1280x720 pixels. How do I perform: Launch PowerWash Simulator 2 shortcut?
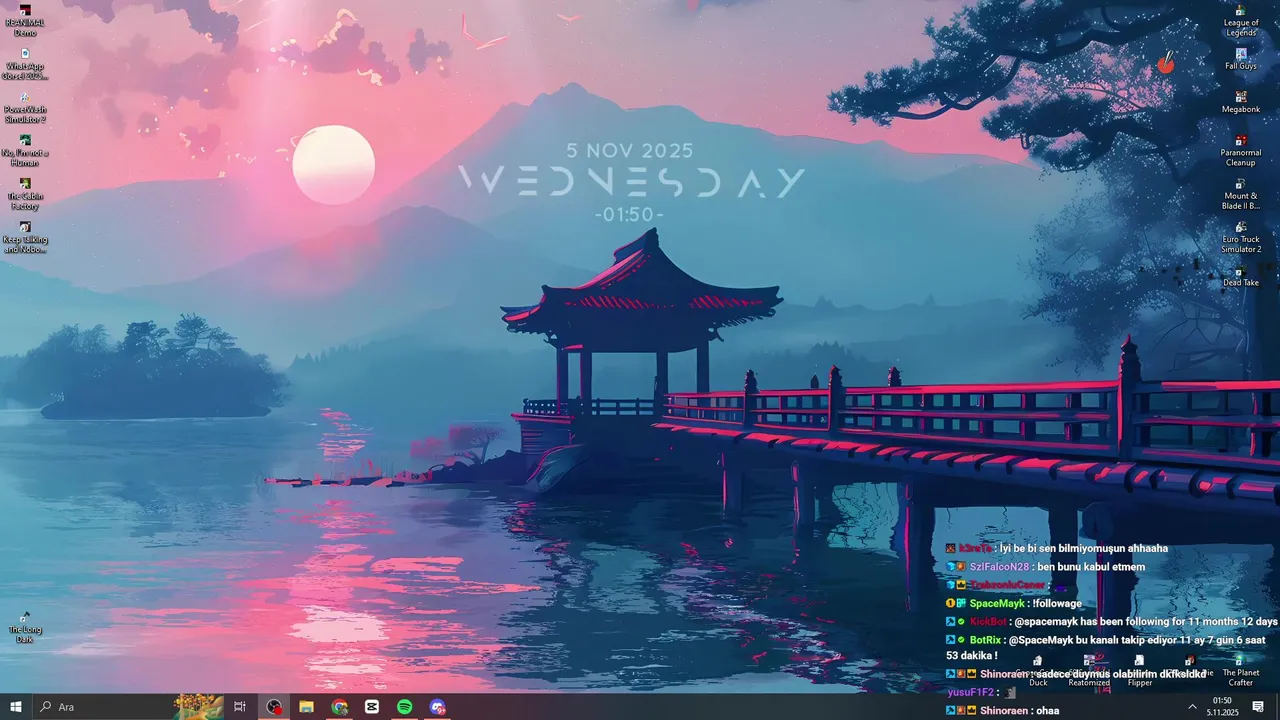pos(25,107)
